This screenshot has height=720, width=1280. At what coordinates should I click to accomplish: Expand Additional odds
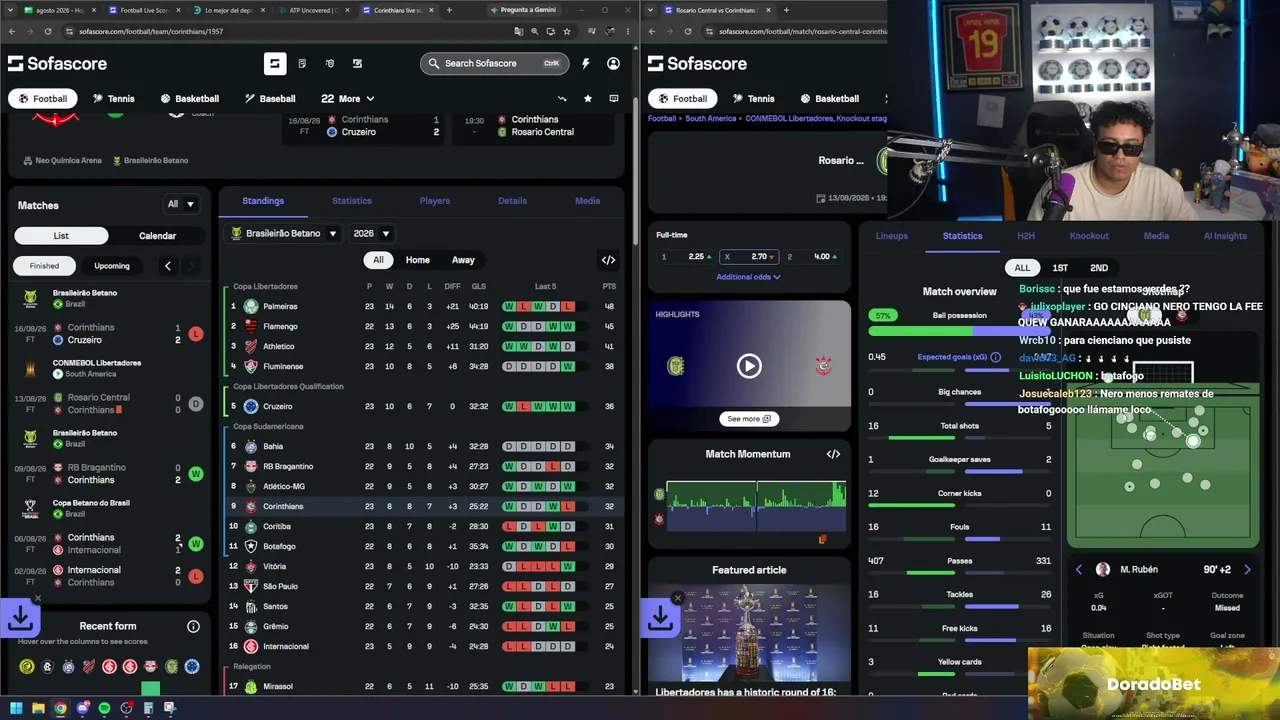[x=748, y=277]
